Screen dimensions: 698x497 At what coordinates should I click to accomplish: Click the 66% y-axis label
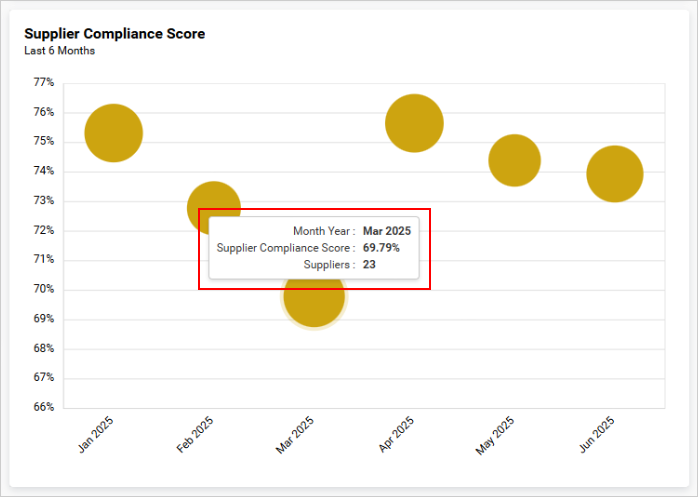pyautogui.click(x=44, y=407)
